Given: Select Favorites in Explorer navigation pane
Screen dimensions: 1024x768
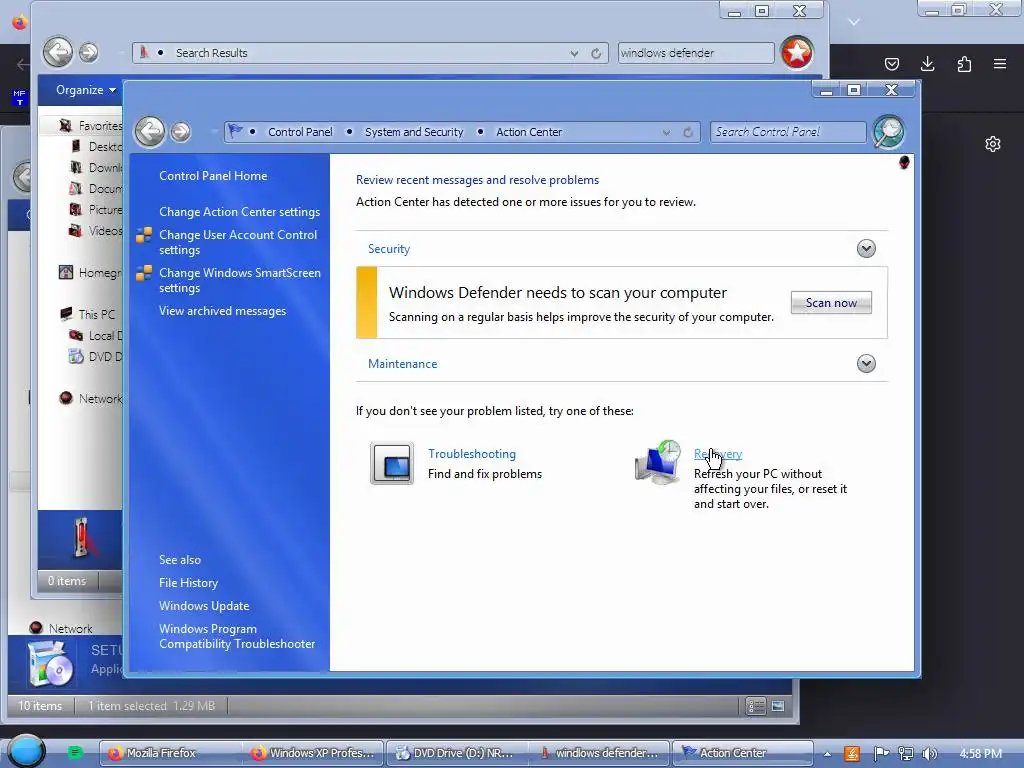Looking at the screenshot, I should 100,125.
